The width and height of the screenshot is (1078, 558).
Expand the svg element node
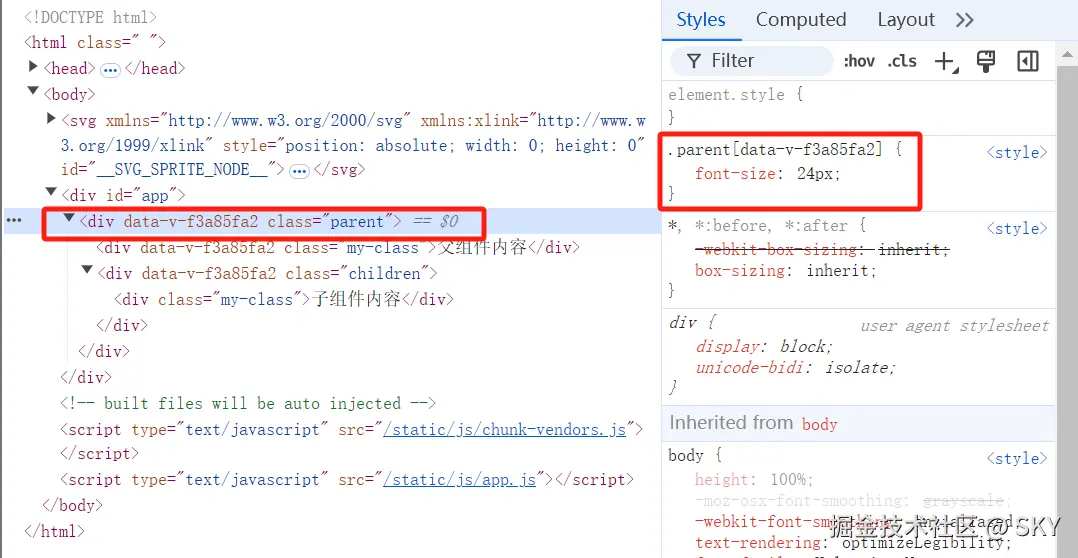point(51,119)
